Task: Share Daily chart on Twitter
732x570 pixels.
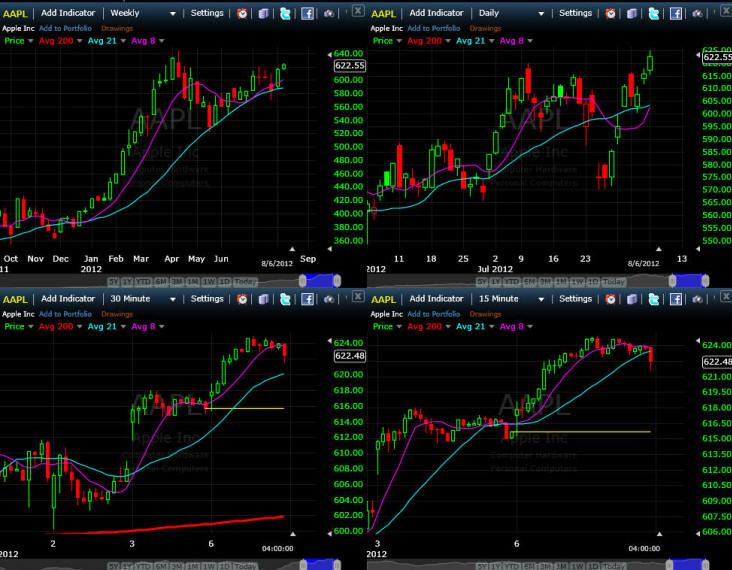Action: 654,14
